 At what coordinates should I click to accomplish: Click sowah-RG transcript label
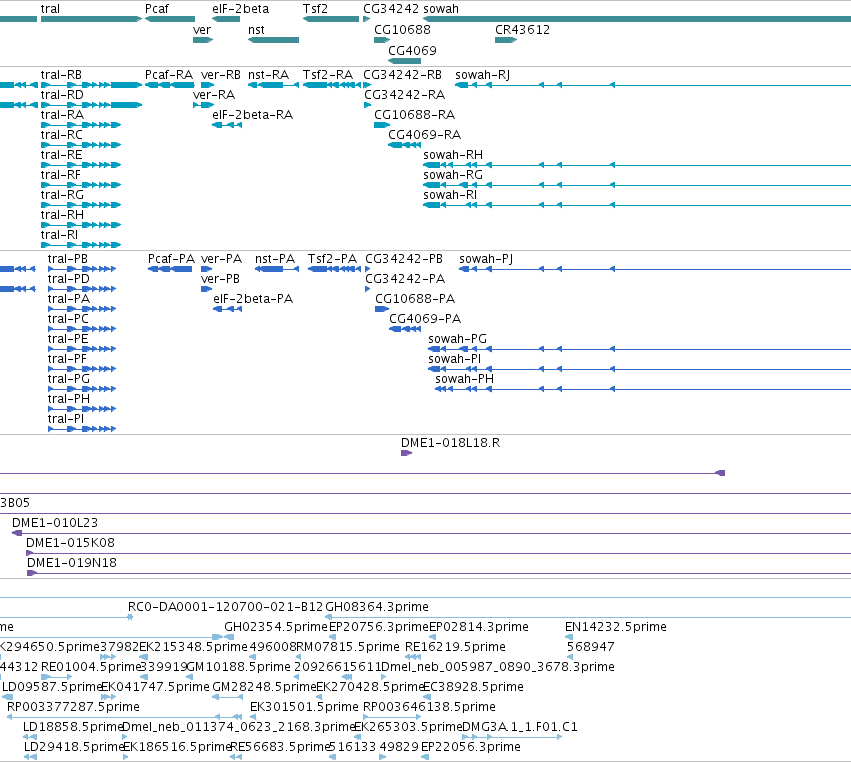tap(453, 174)
